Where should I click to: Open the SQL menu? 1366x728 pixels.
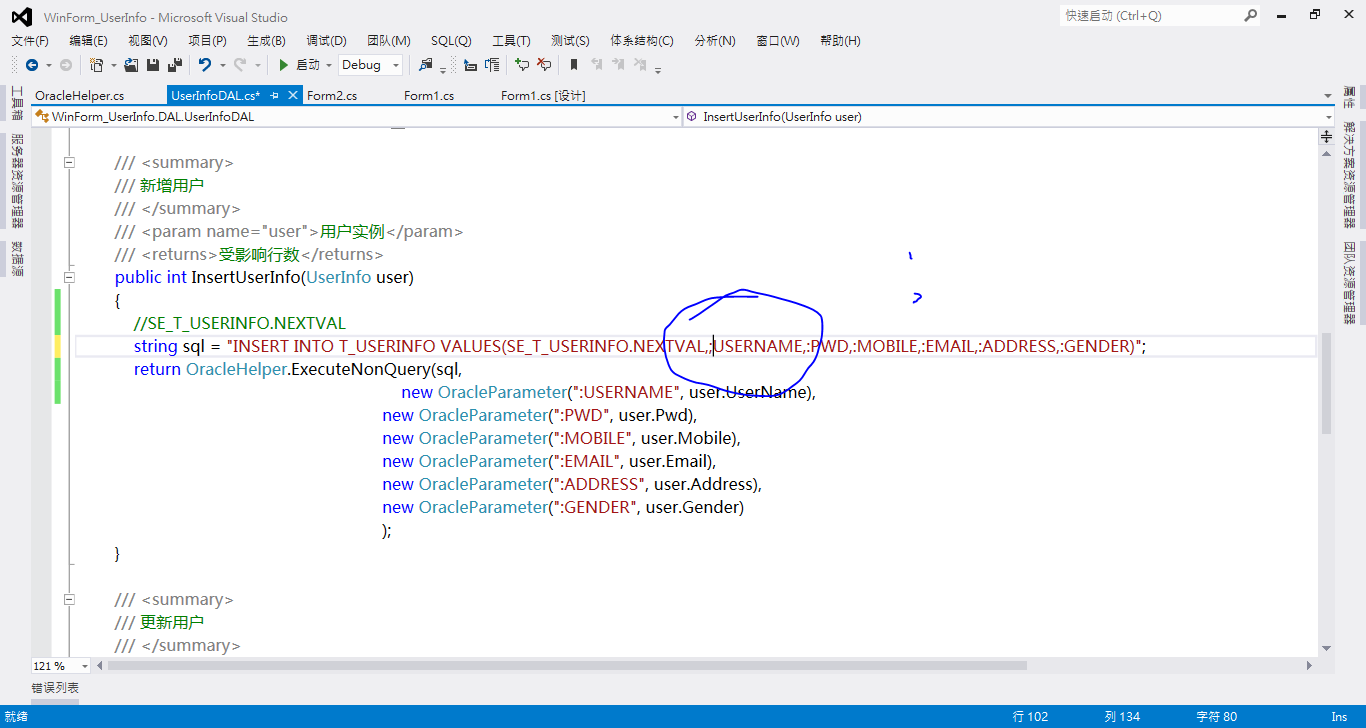[451, 40]
